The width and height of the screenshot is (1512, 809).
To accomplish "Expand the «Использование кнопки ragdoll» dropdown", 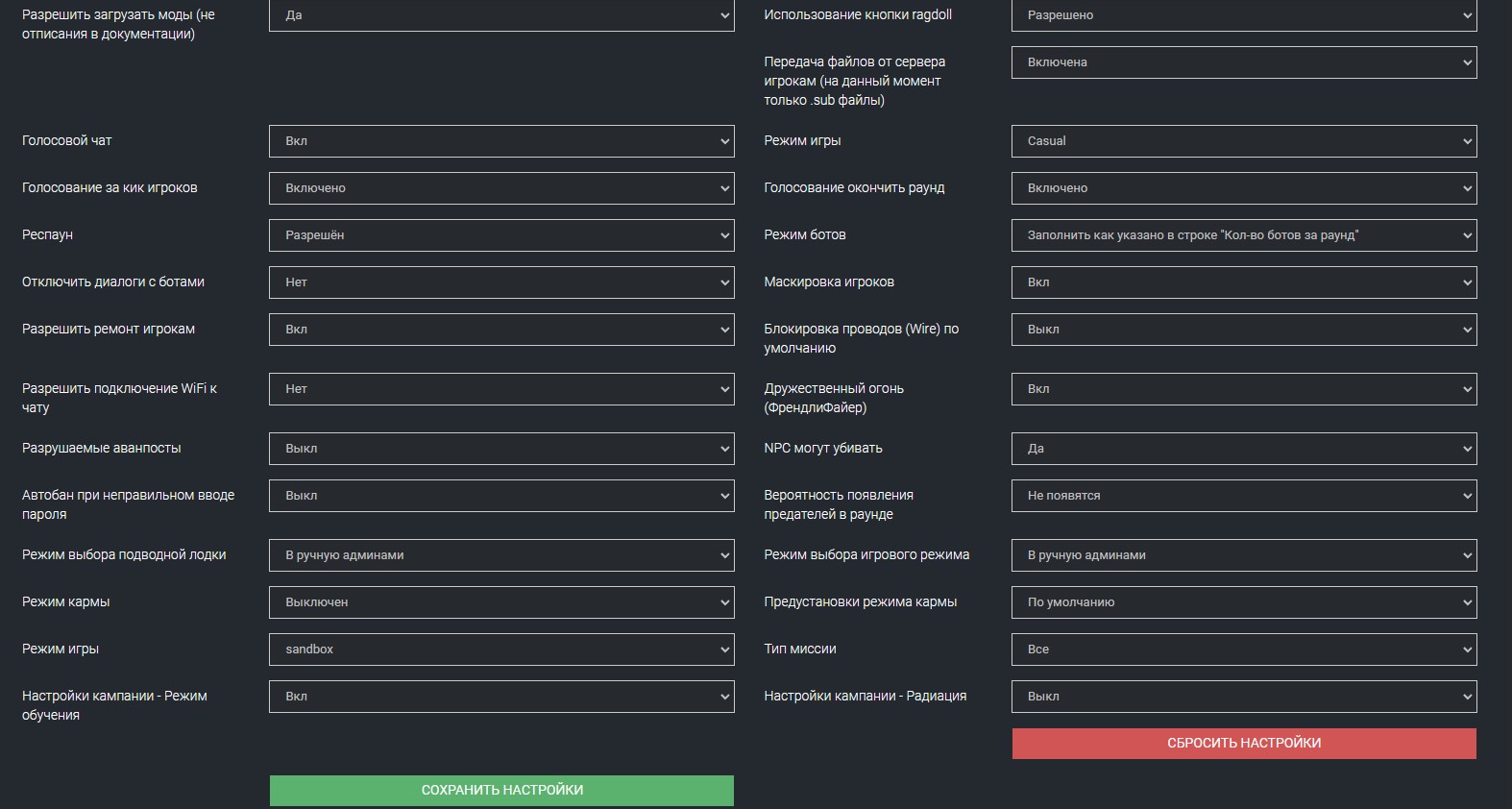I will tap(1243, 15).
